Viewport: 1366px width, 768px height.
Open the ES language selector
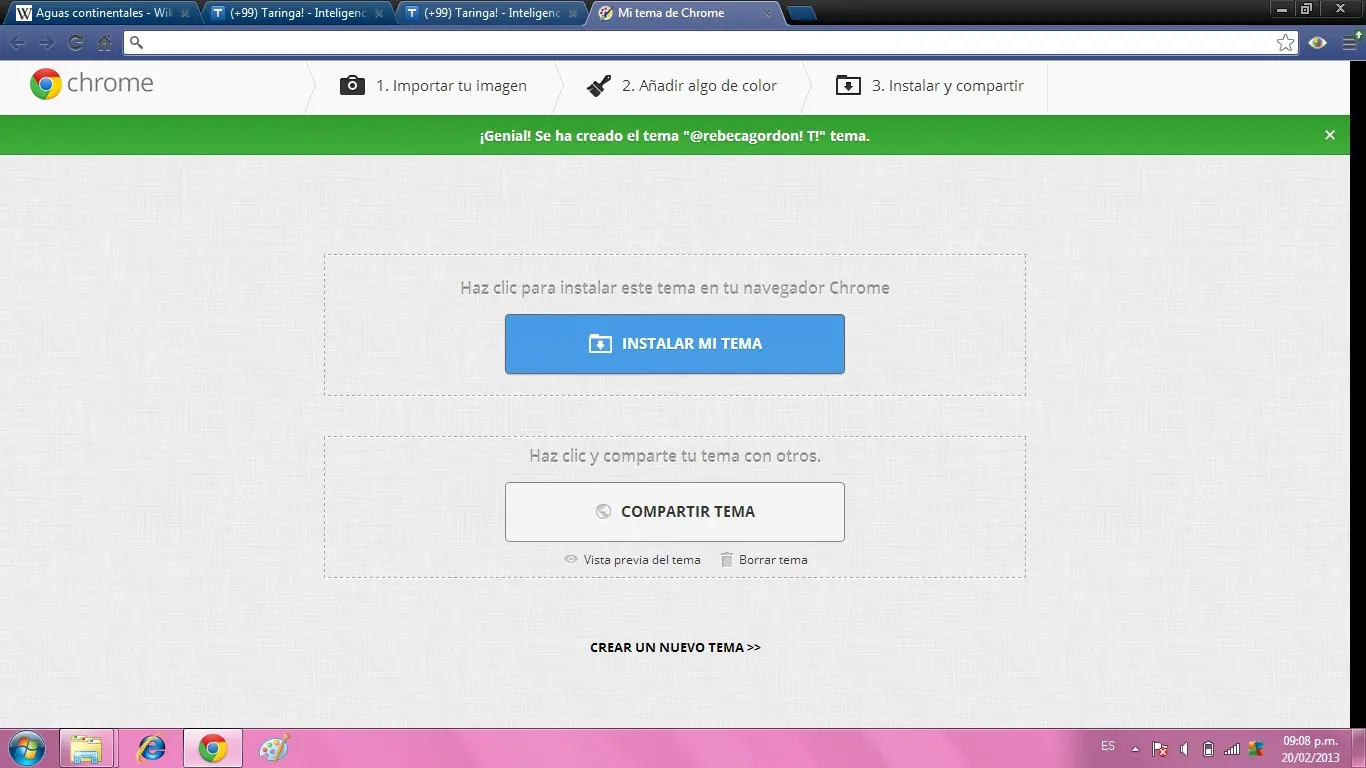pyautogui.click(x=1108, y=747)
